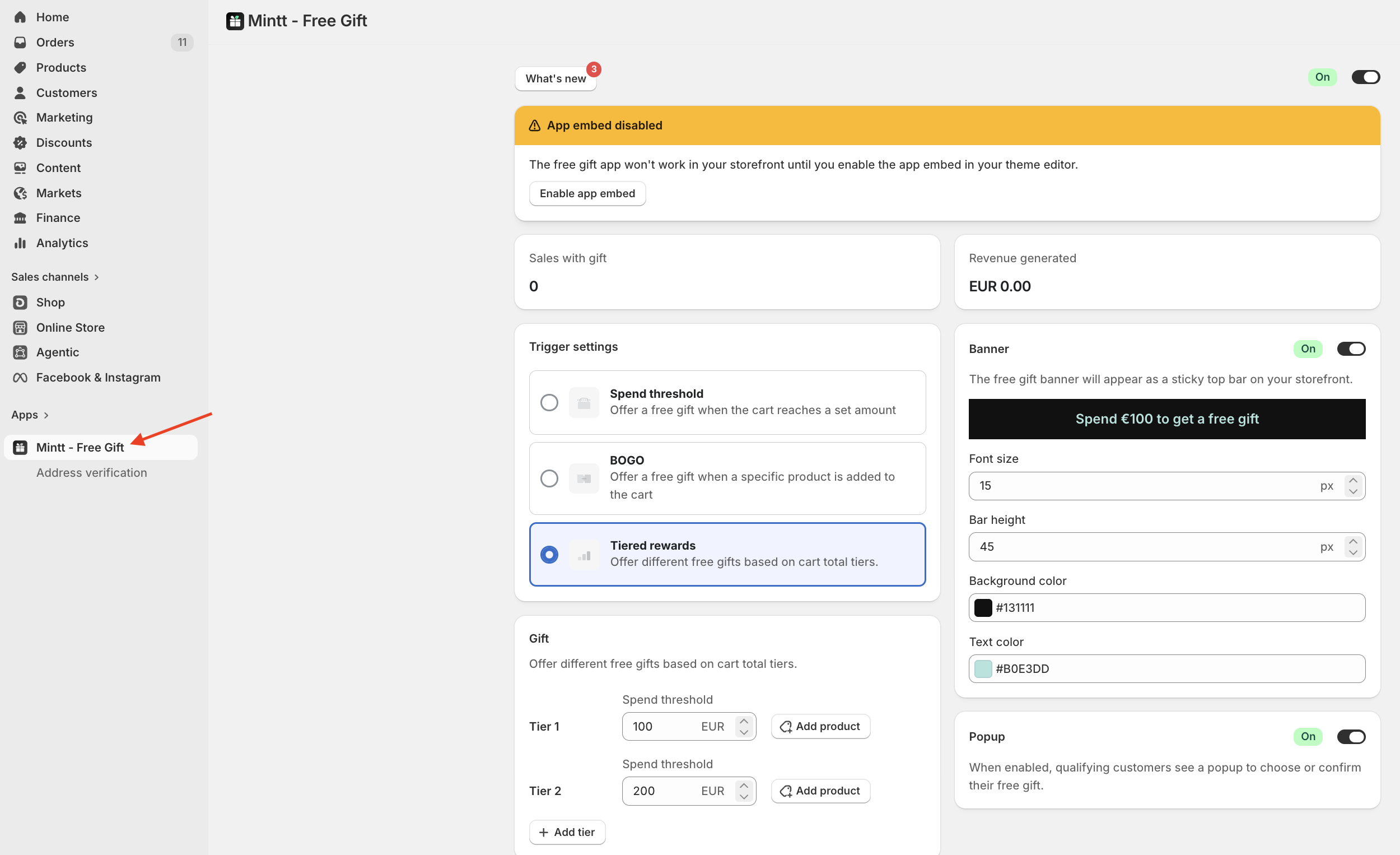Click the Font size input field
The height and width of the screenshot is (855, 1400).
[x=1166, y=486]
